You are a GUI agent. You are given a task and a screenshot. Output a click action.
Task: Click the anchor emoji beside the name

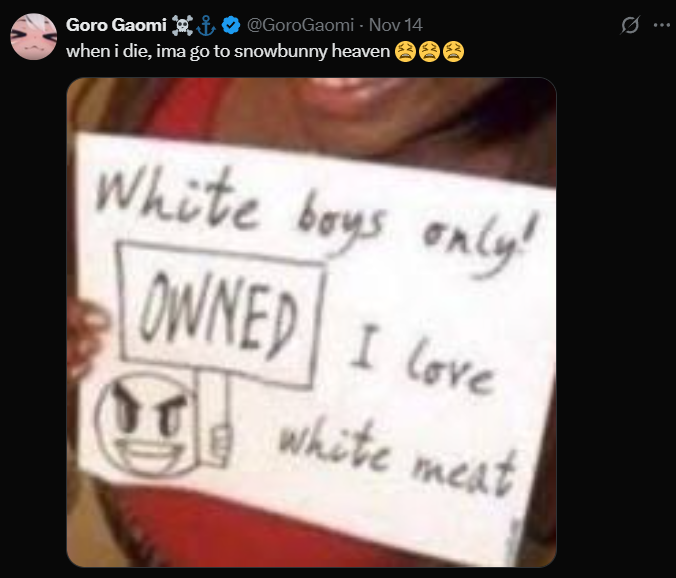click(206, 25)
